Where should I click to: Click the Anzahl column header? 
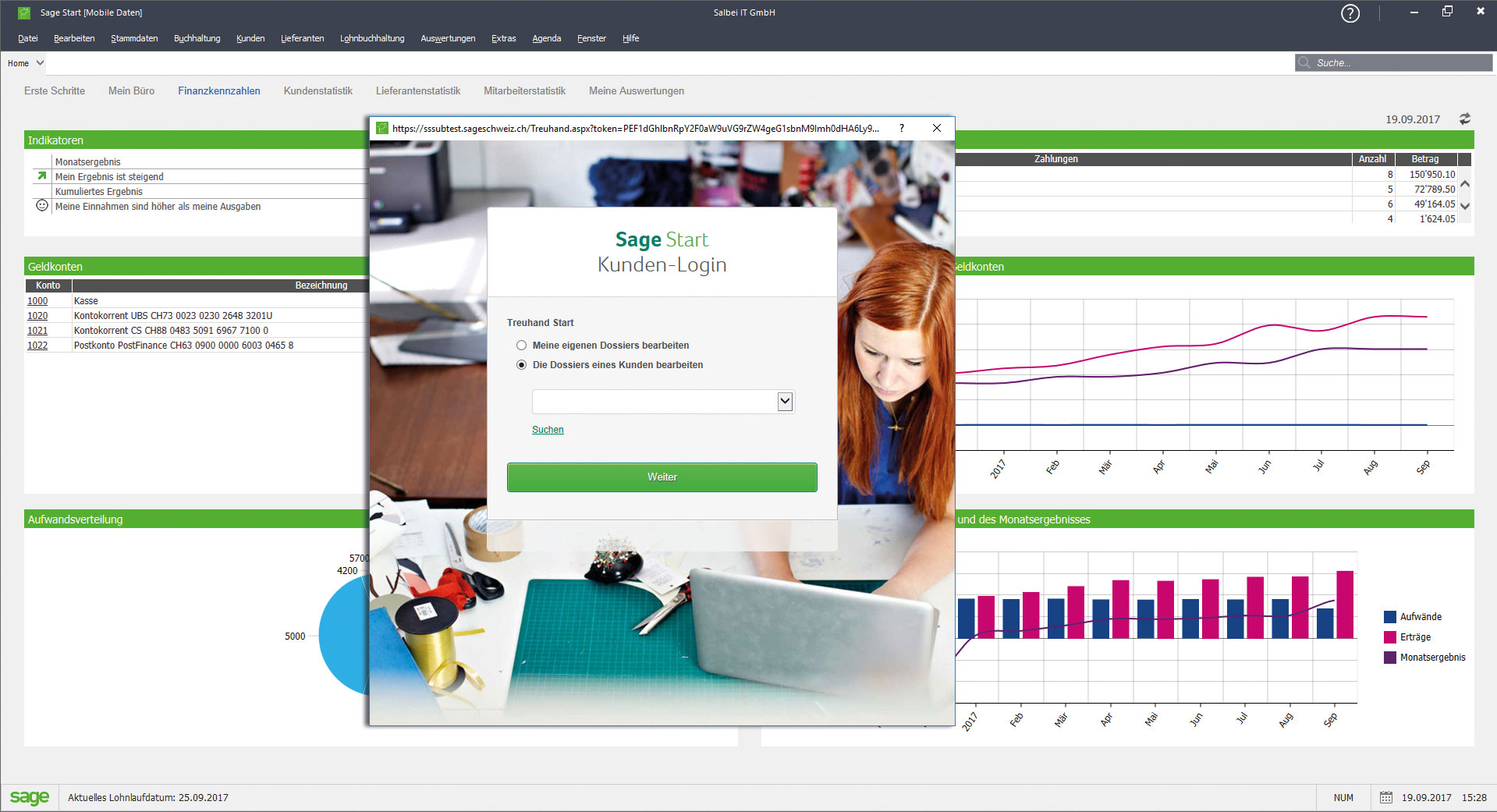[1372, 159]
